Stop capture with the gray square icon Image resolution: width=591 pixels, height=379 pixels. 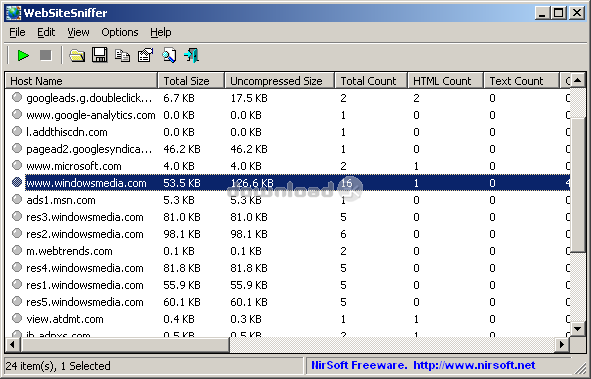[46, 55]
